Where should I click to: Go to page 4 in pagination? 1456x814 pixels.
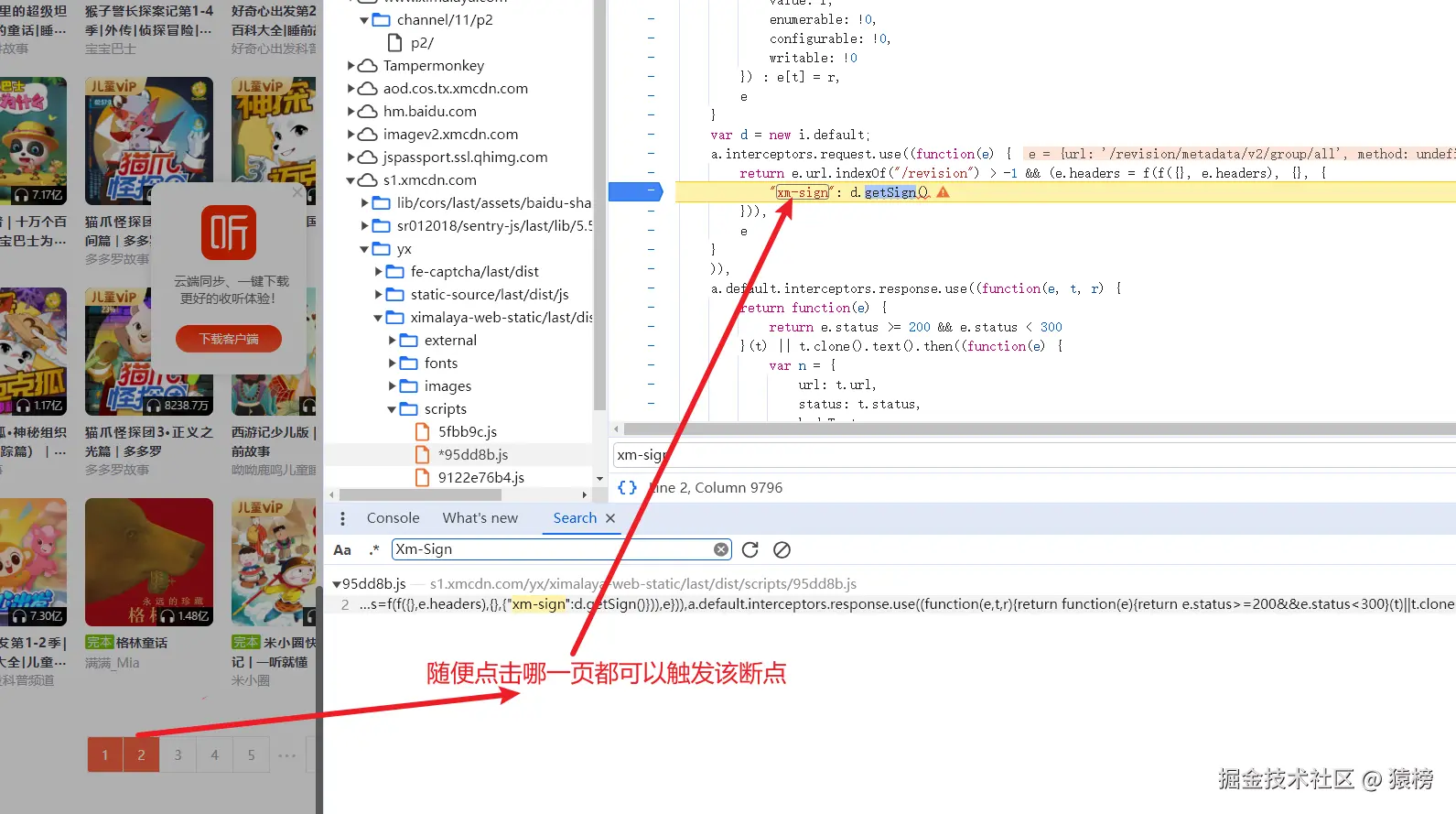tap(214, 754)
